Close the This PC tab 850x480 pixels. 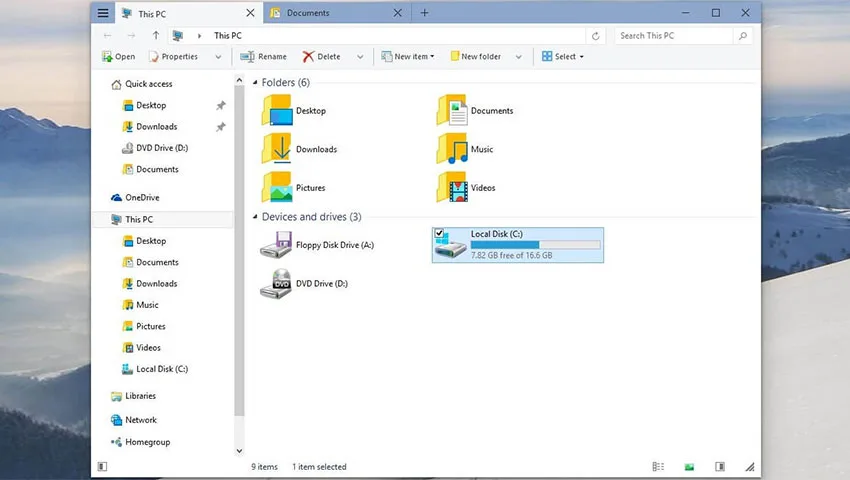250,13
